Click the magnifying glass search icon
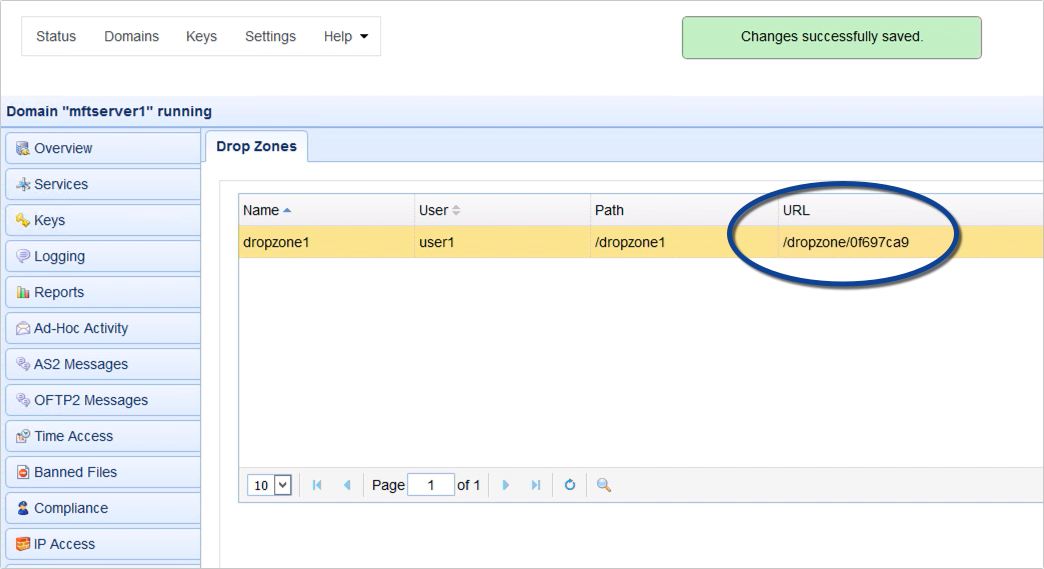This screenshot has width=1044, height=569. pos(604,485)
